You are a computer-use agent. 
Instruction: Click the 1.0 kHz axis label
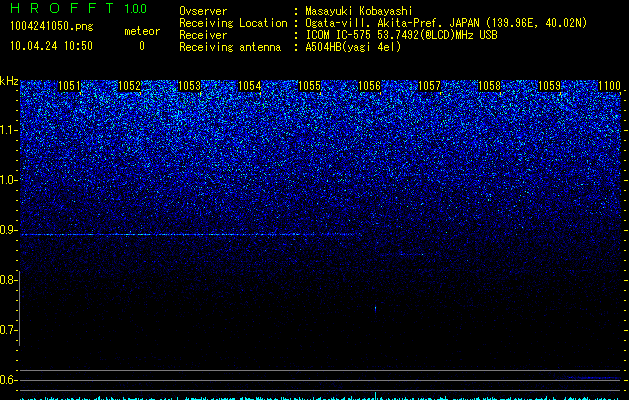click(x=8, y=180)
